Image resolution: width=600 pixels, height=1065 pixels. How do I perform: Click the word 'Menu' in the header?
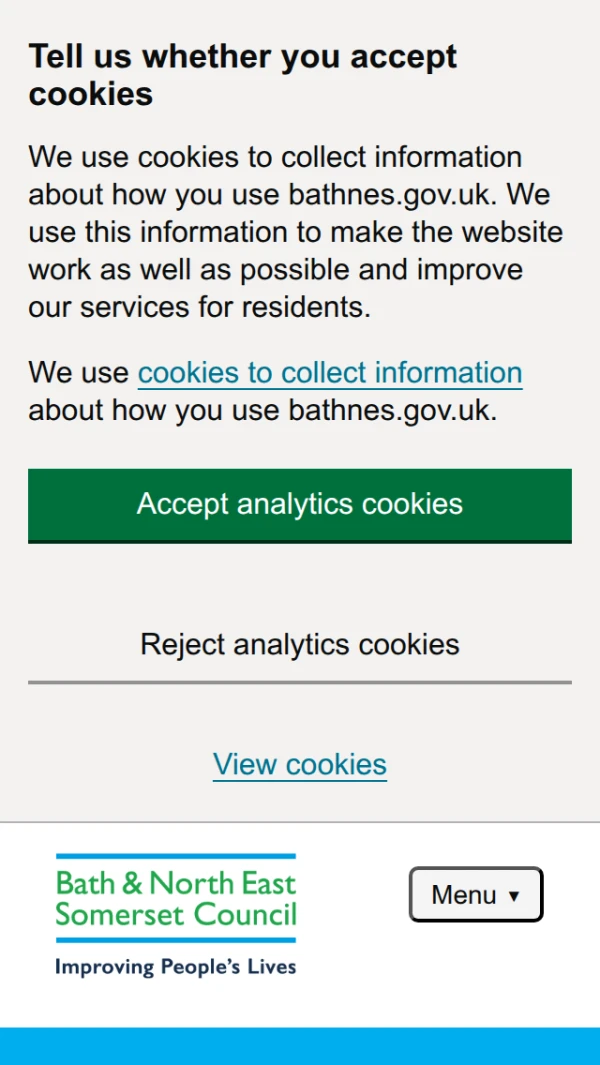464,895
